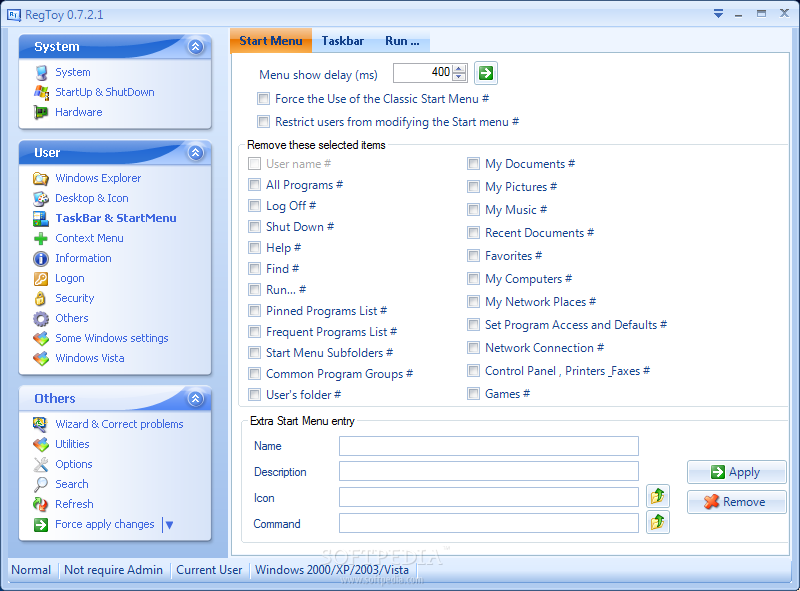This screenshot has width=800, height=591.
Task: Check the My Network Places box
Action: pos(473,302)
